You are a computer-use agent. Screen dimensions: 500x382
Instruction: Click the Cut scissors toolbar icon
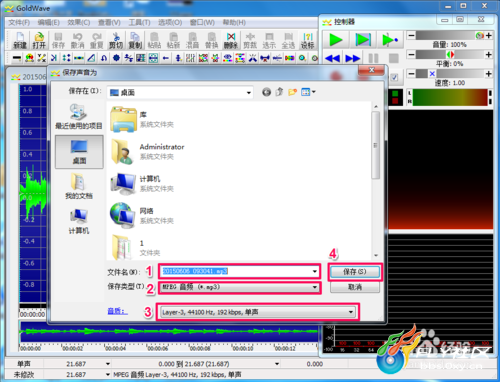(x=116, y=40)
